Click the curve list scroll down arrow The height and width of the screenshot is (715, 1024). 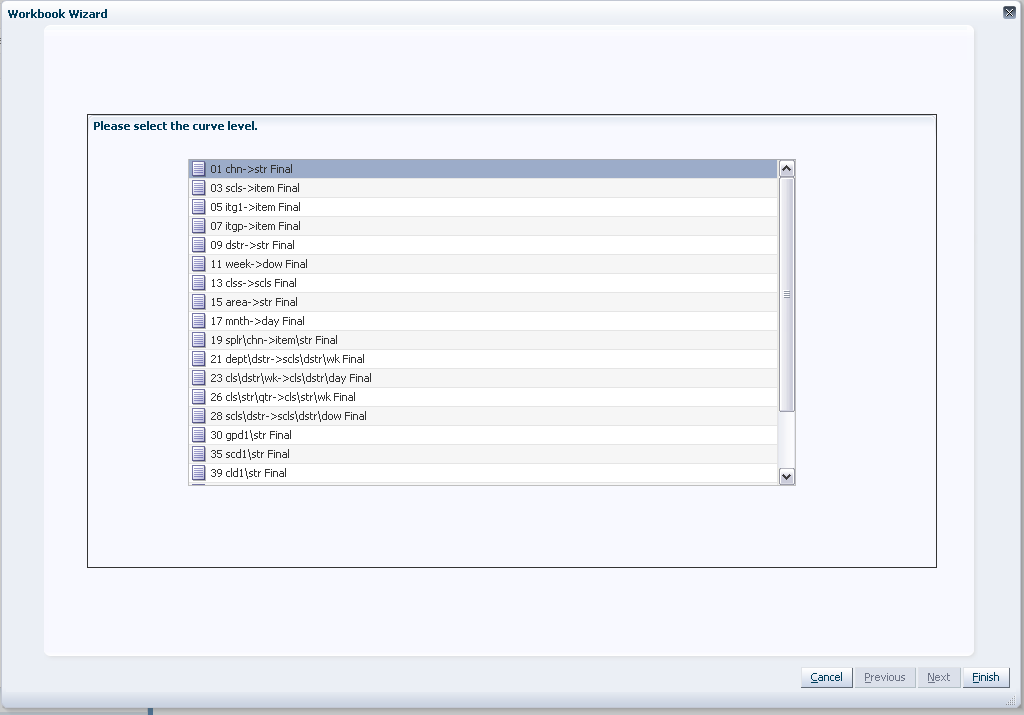[x=786, y=477]
